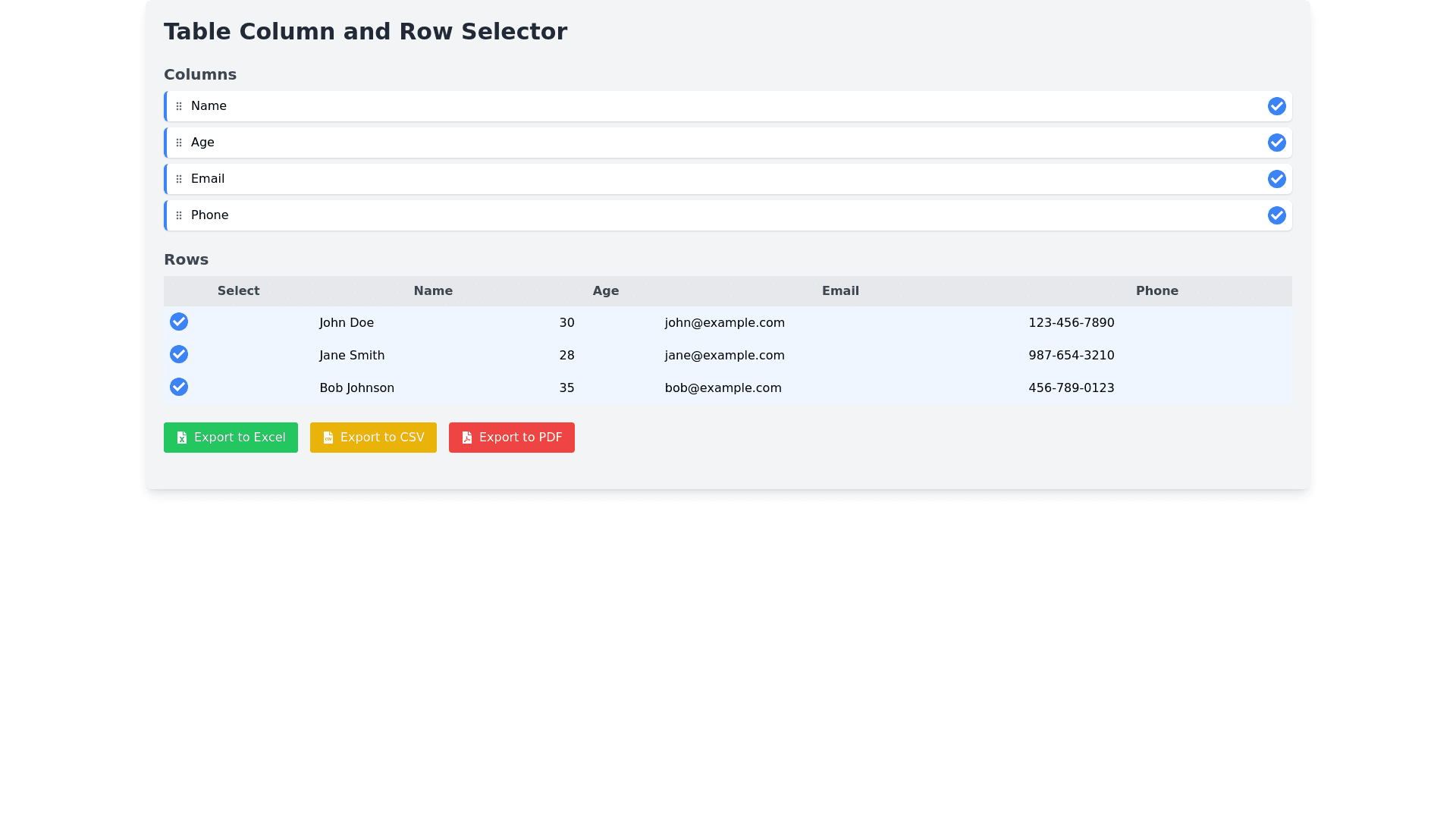Click the PDF file icon on the red button

coord(467,438)
